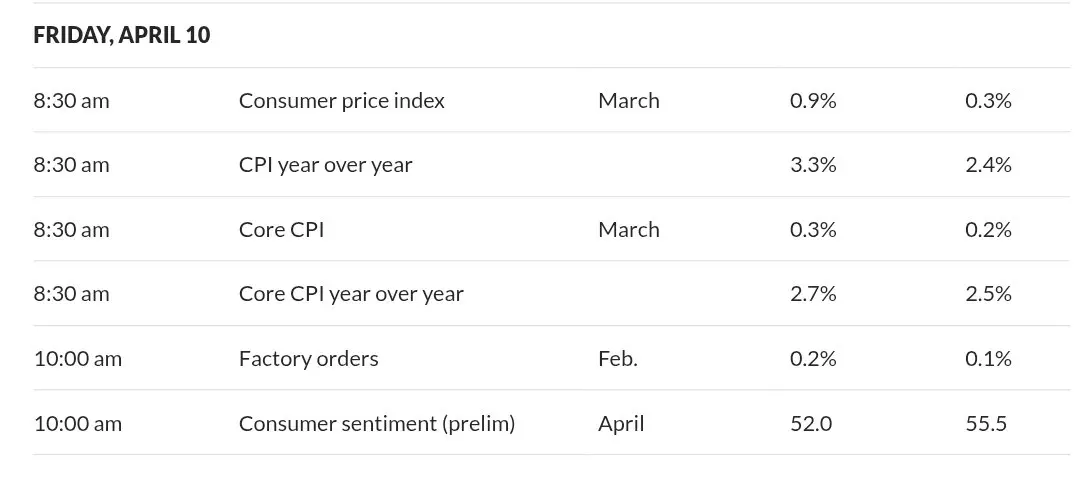The image size is (1080, 488).
Task: Click the Friday, April 10 heading
Action: pyautogui.click(x=122, y=35)
